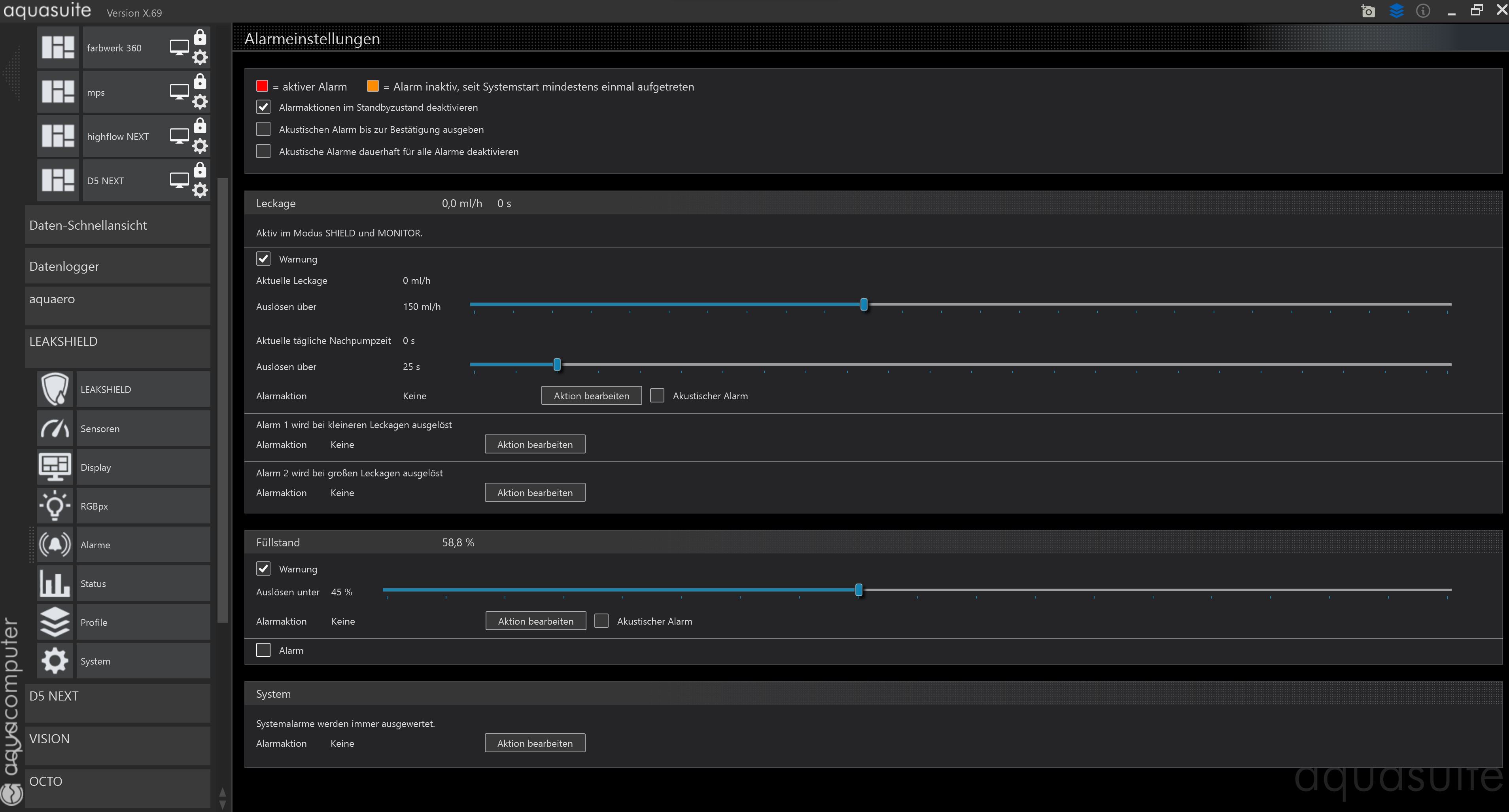Click Aktion bearbeiten for Alarm 1

click(535, 444)
